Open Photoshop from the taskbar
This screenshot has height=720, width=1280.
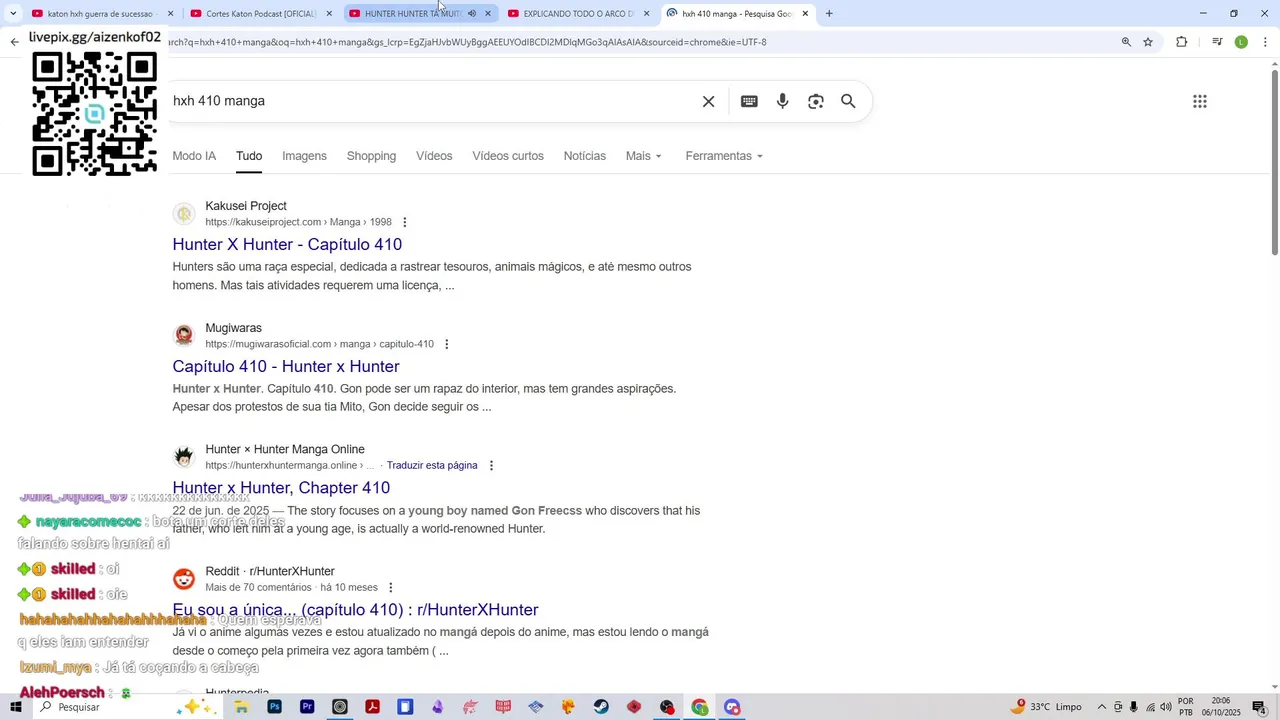274,707
